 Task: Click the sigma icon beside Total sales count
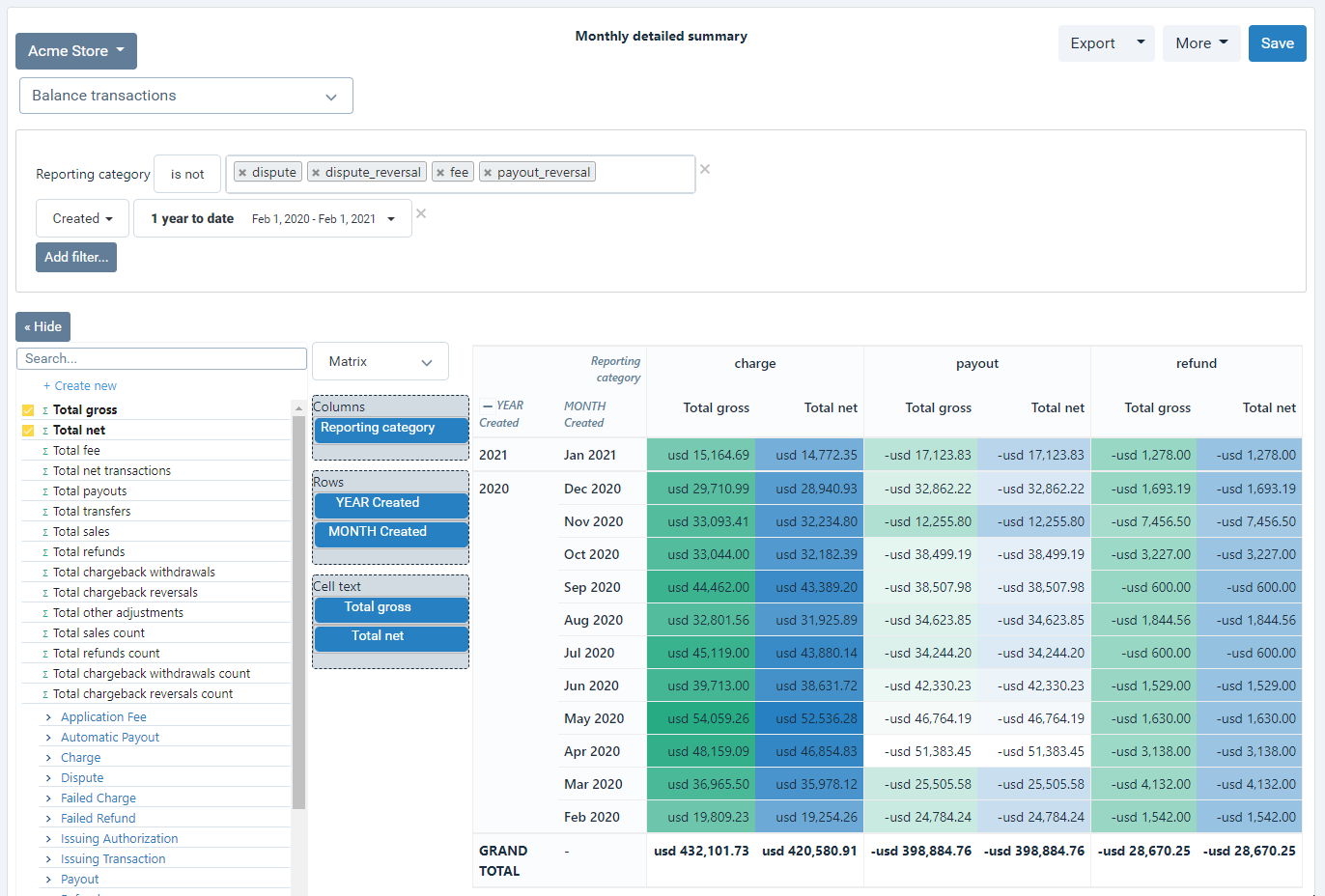coord(45,632)
